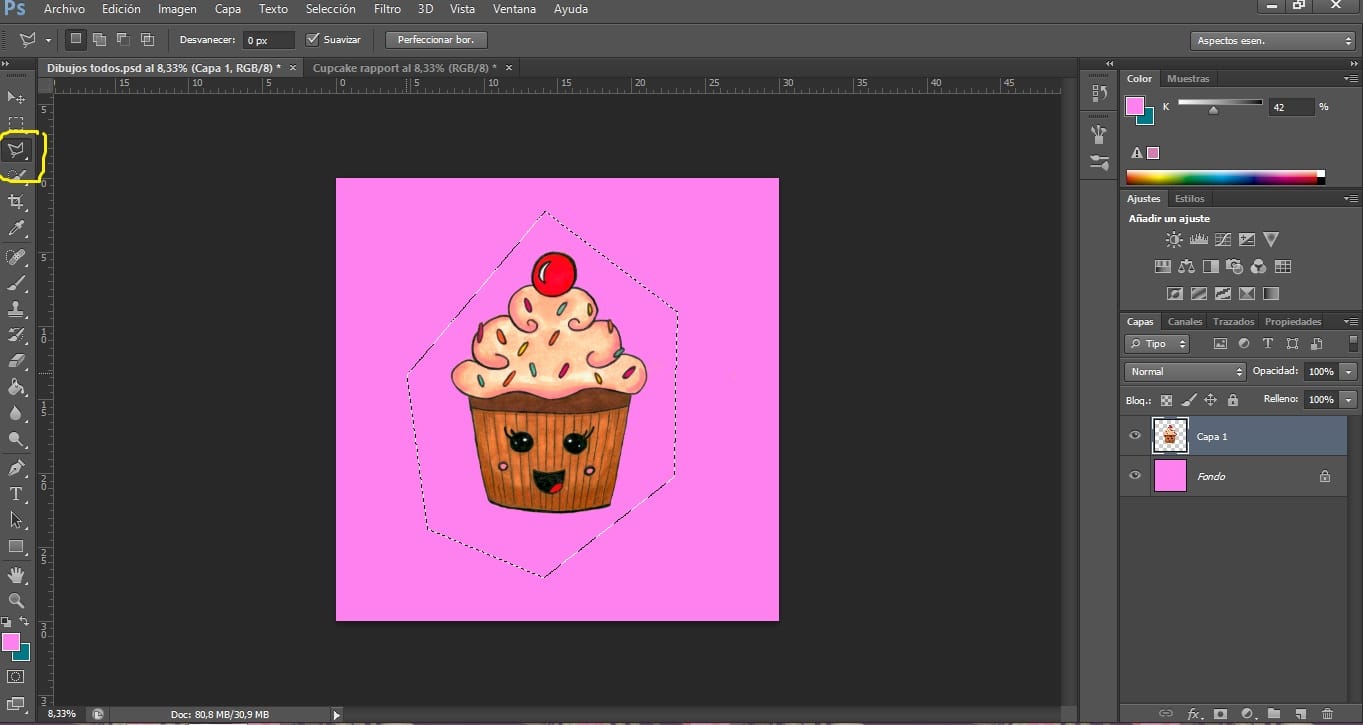Screen dimensions: 1363x725
Task: Choose the Add to selection mode
Action: pos(99,40)
